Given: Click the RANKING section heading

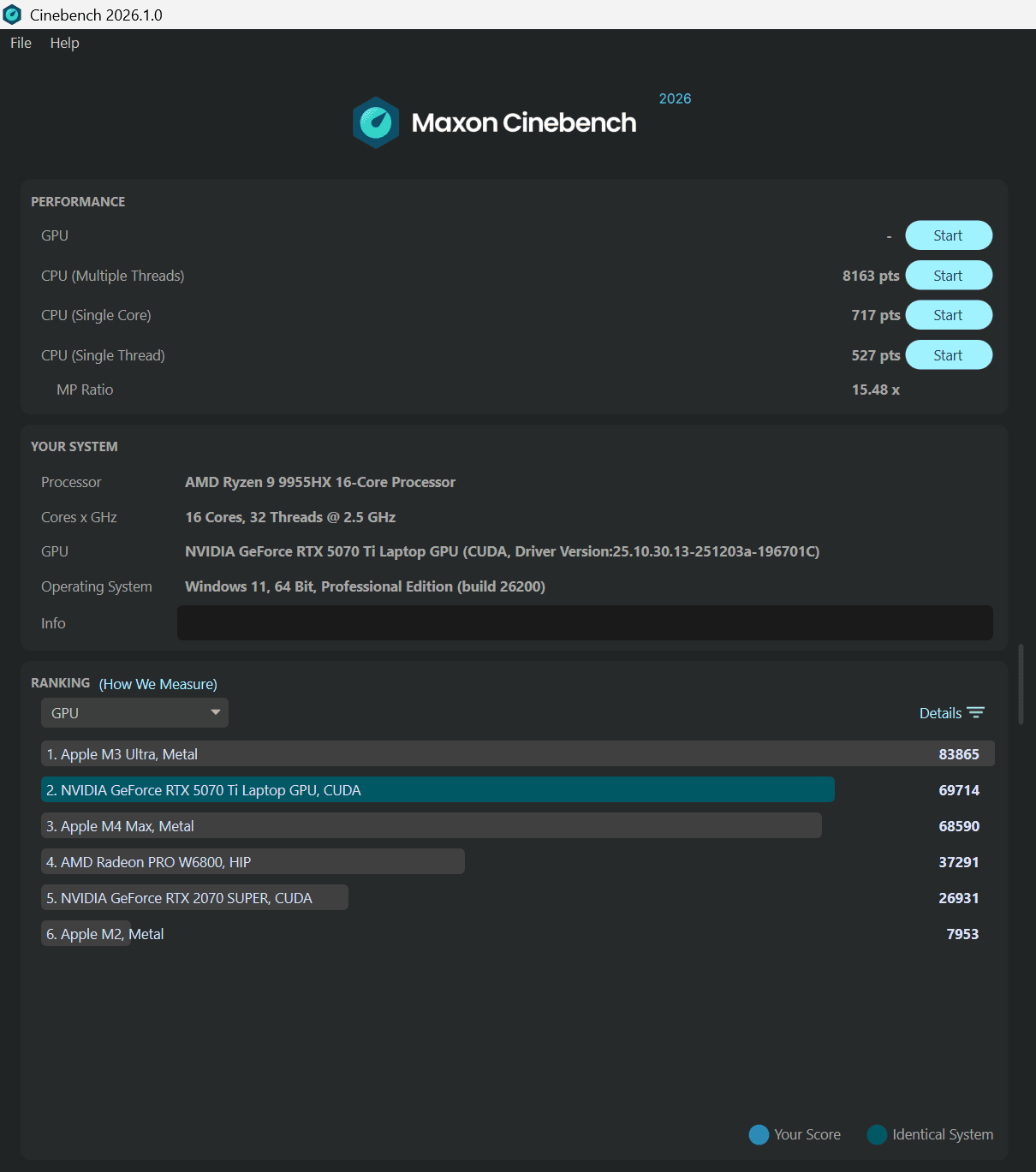Looking at the screenshot, I should [60, 682].
